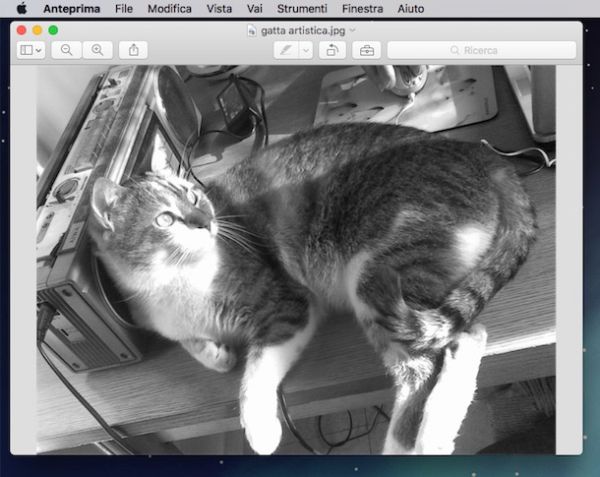The width and height of the screenshot is (600, 477).
Task: Open the File menu
Action: [124, 8]
